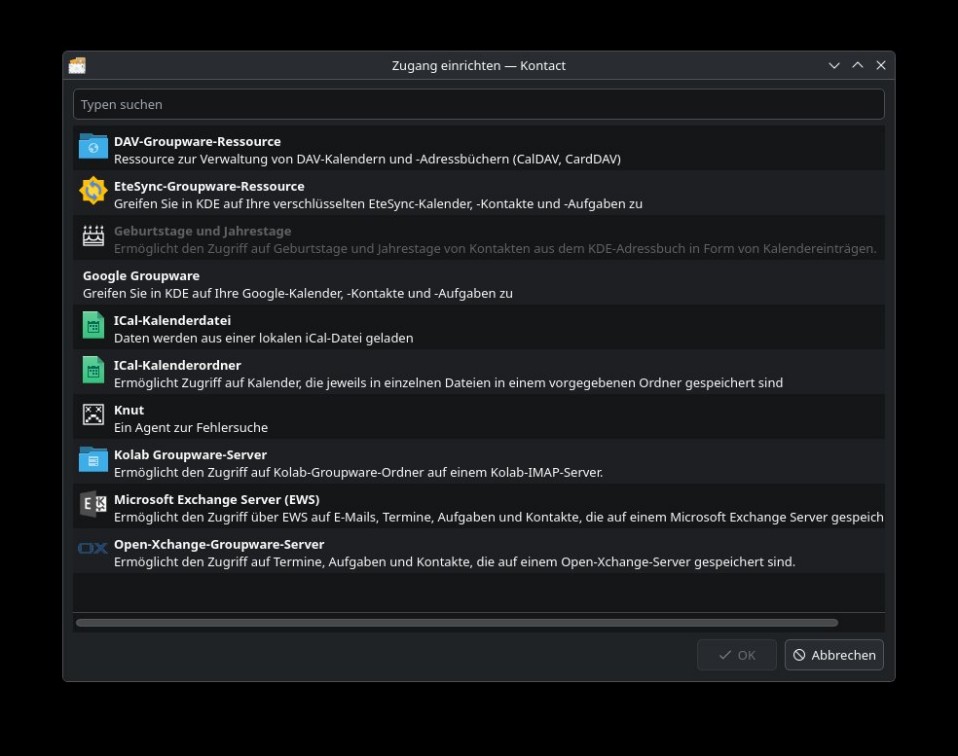Click description about verschlüsselten EteSync-Kalender
The height and width of the screenshot is (756, 958).
[378, 204]
